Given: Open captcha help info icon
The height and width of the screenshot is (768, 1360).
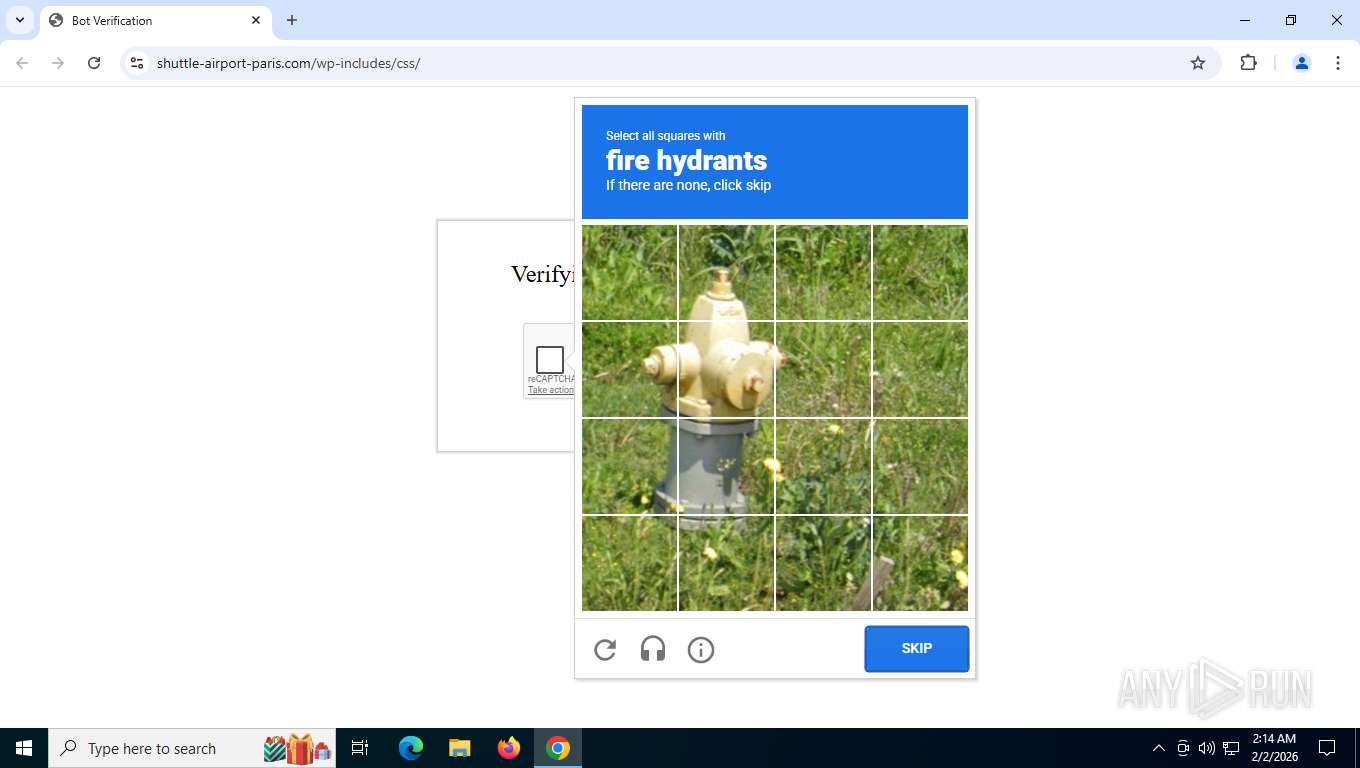Looking at the screenshot, I should pyautogui.click(x=701, y=650).
